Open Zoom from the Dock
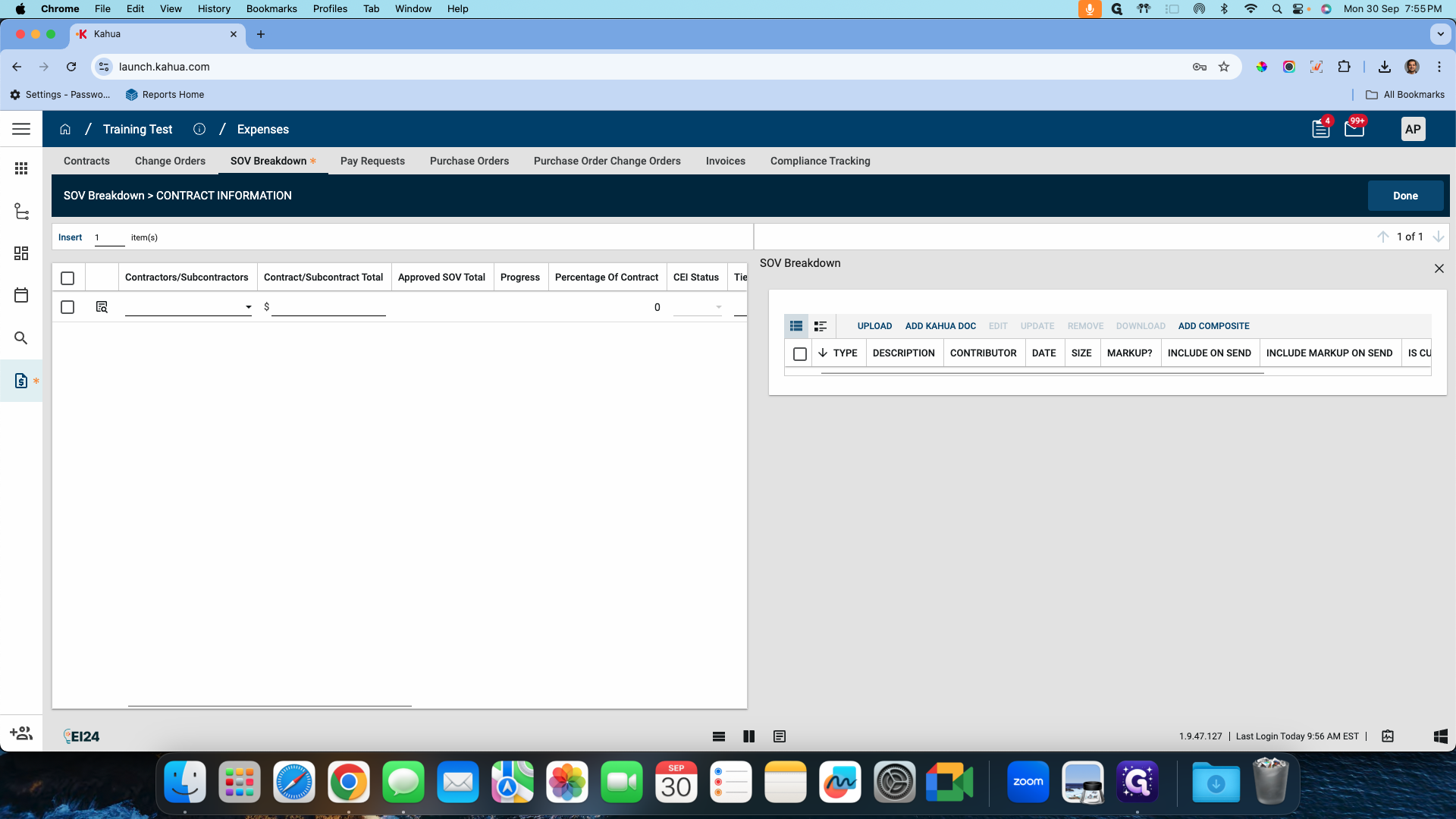1456x819 pixels. click(x=1028, y=782)
